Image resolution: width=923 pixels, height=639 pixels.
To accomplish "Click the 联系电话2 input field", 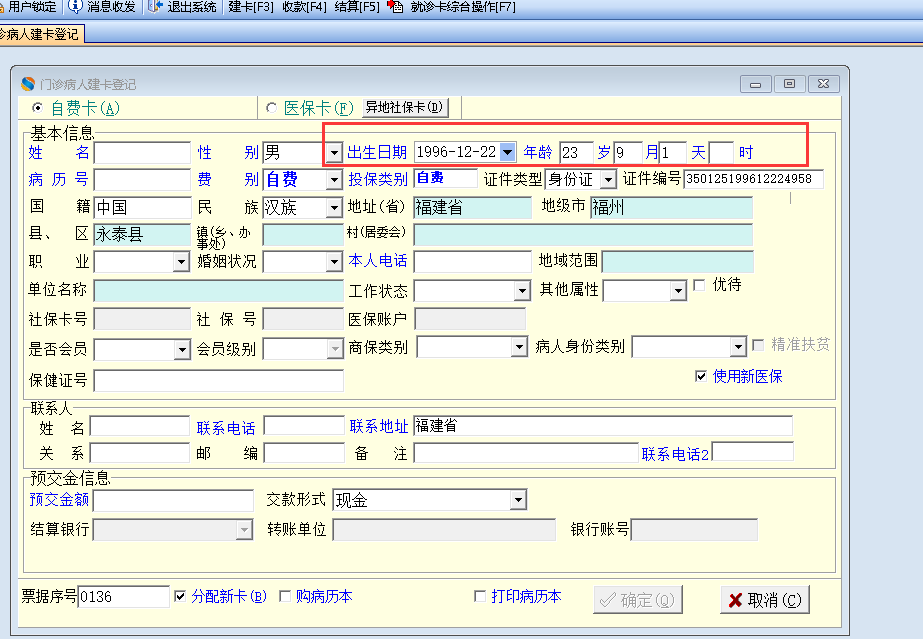I will pyautogui.click(x=753, y=452).
